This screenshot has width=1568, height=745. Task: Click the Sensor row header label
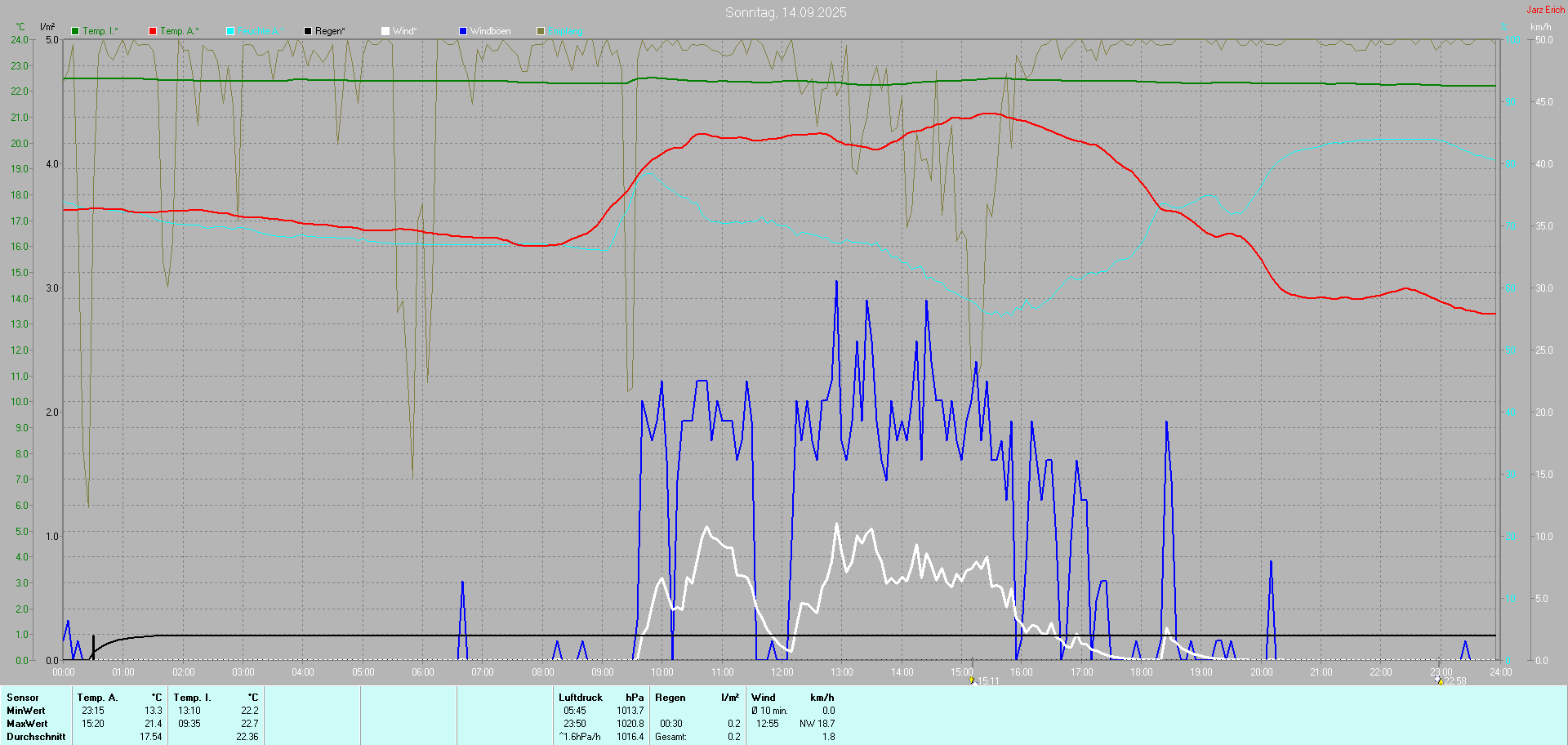23,698
